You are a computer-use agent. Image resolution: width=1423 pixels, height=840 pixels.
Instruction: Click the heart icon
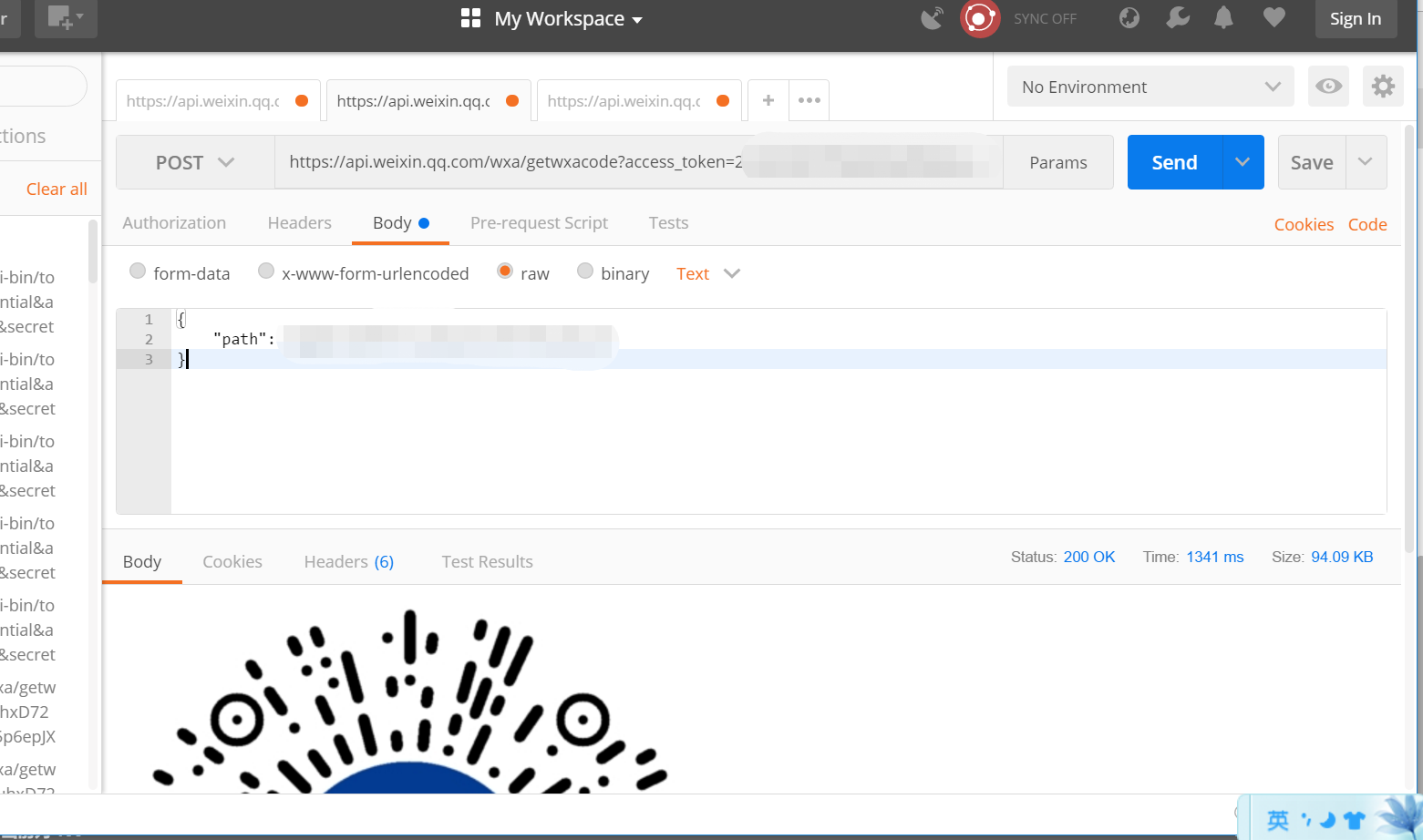pos(1273,17)
